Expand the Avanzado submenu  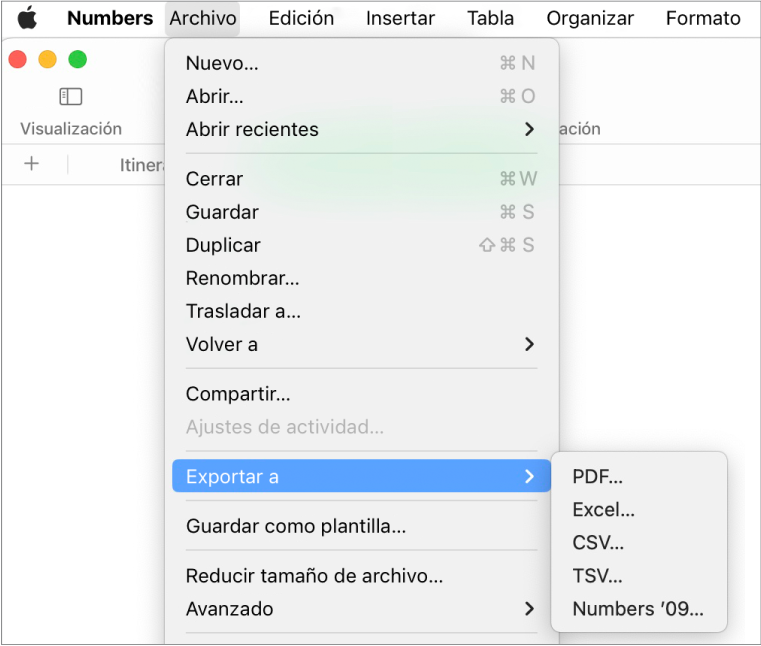pyautogui.click(x=362, y=608)
